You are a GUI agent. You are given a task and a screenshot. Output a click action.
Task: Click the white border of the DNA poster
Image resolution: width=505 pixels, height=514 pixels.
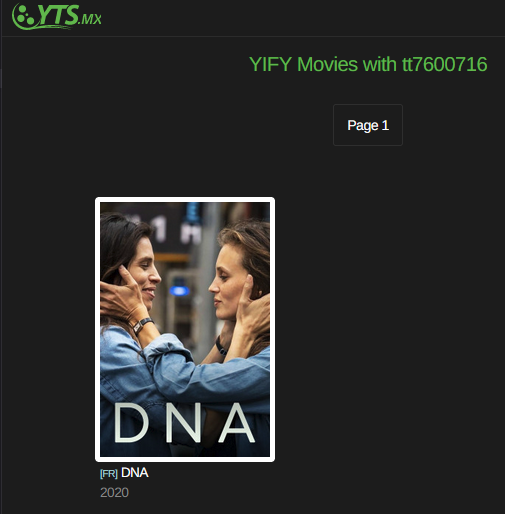tap(185, 199)
